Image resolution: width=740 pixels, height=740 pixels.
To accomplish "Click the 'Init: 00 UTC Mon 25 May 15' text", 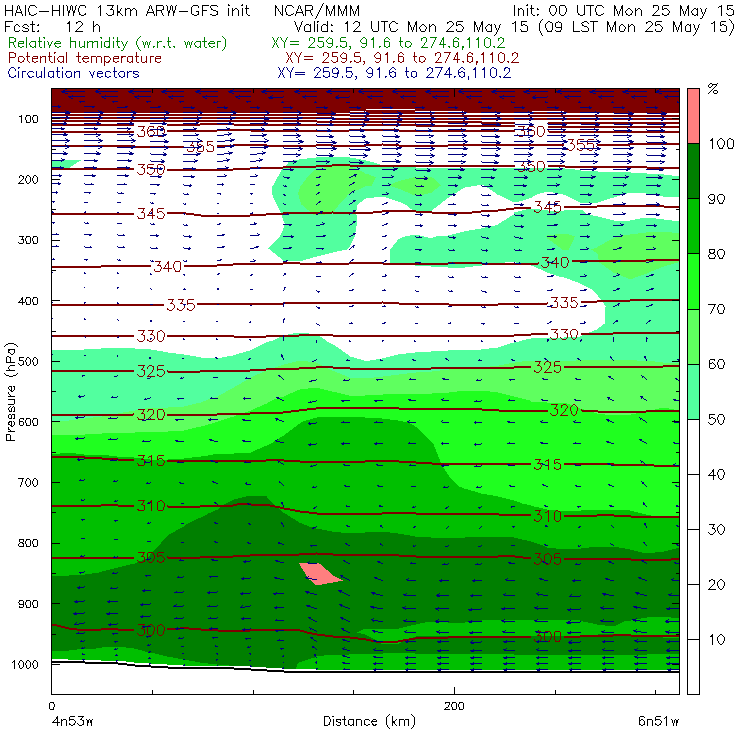I will (x=623, y=10).
